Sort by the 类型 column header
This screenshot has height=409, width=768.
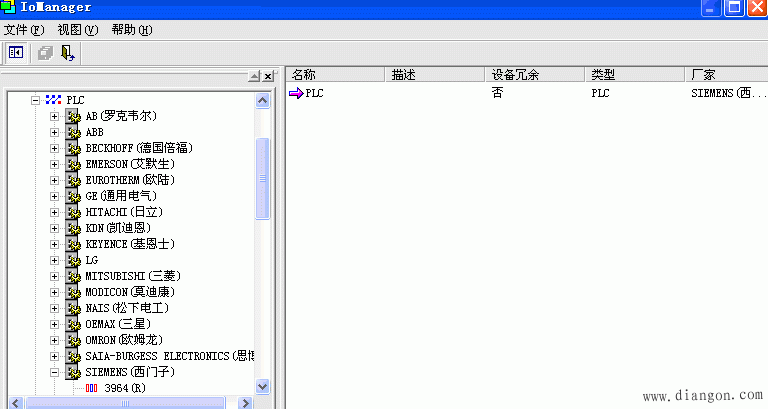(x=635, y=74)
